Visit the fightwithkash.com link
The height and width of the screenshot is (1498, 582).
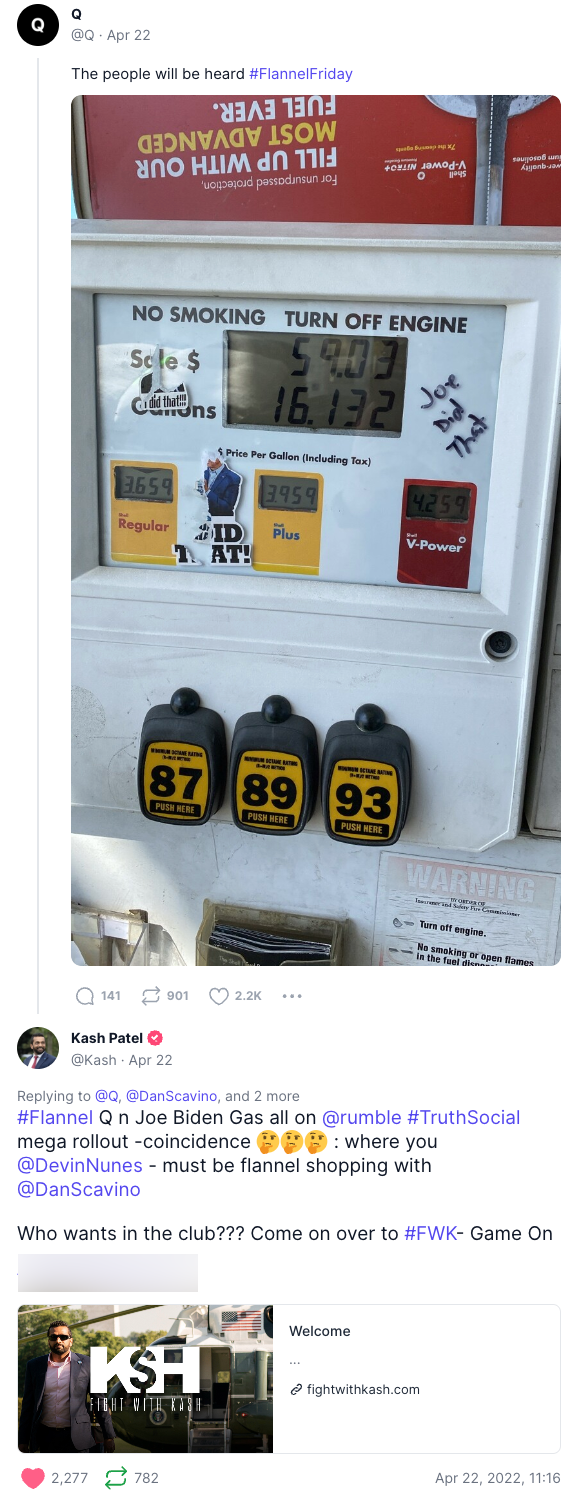pyautogui.click(x=363, y=1389)
